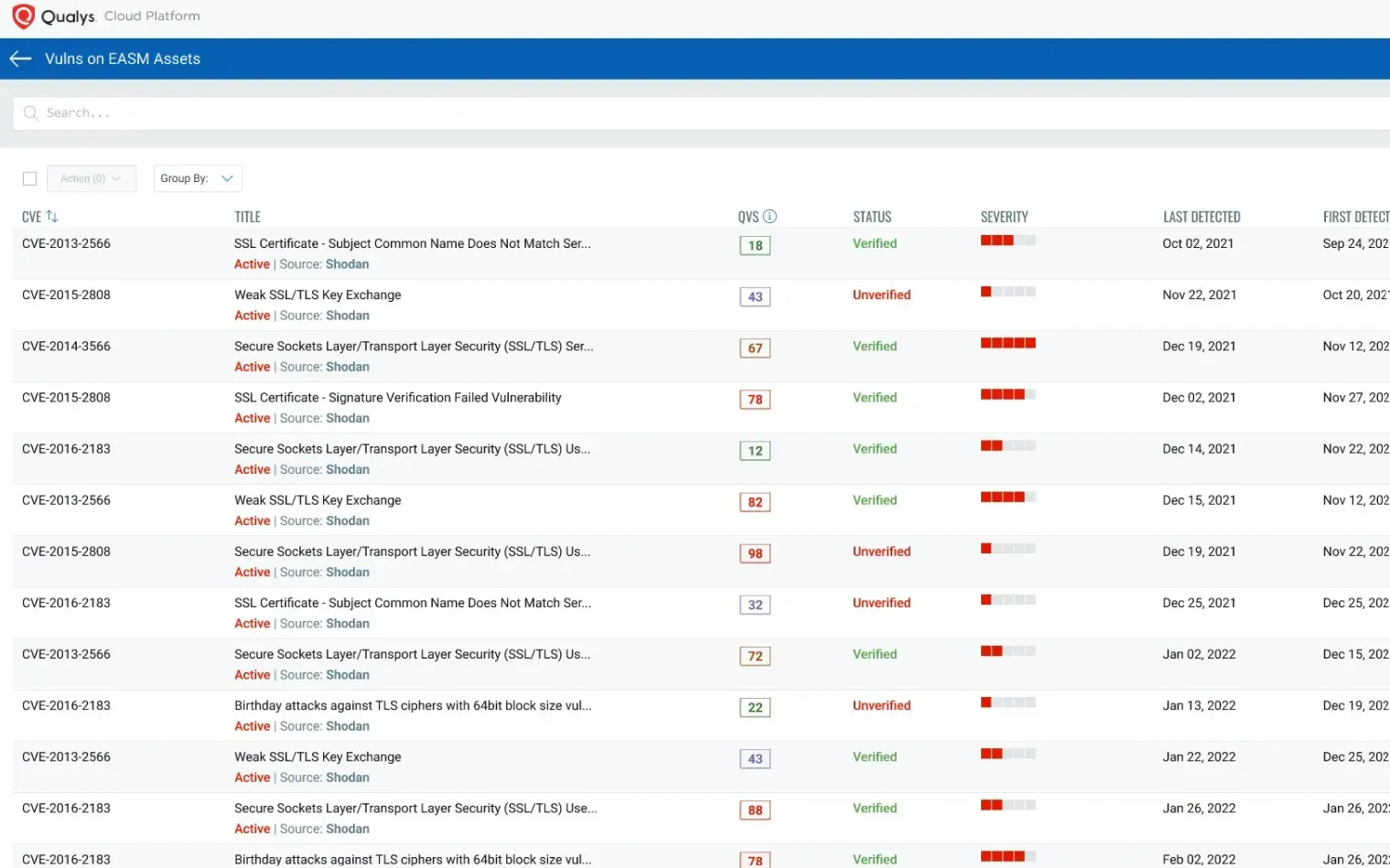Open the CVE-2014-3566 entry link
The image size is (1390, 868).
pyautogui.click(x=66, y=347)
